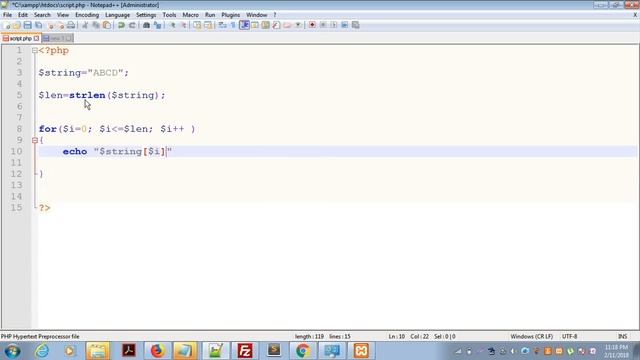Click 'Windows (CR LF)' in status bar

coord(531,337)
